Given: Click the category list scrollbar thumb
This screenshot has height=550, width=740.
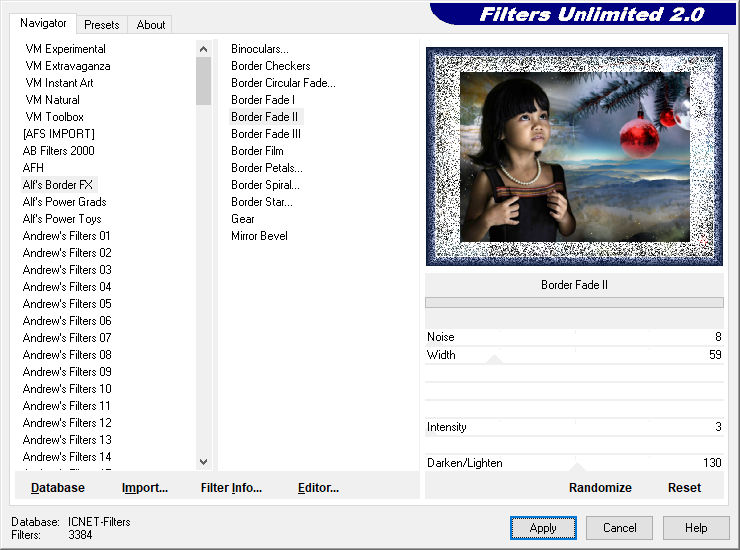Looking at the screenshot, I should coord(203,81).
